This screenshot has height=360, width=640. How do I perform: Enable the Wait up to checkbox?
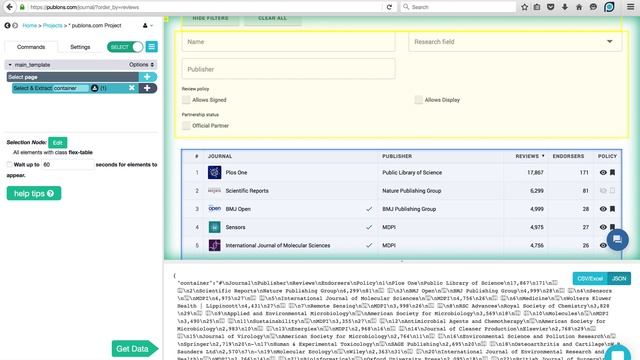coord(9,164)
